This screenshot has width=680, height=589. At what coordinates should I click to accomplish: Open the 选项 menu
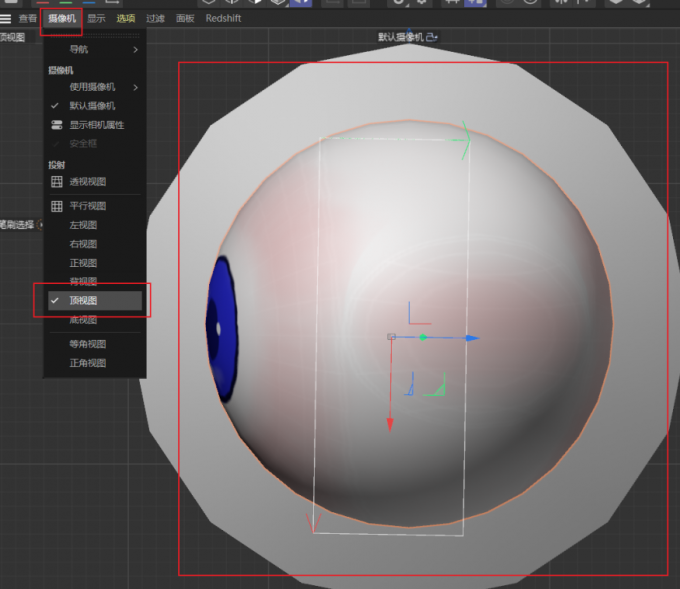point(126,19)
